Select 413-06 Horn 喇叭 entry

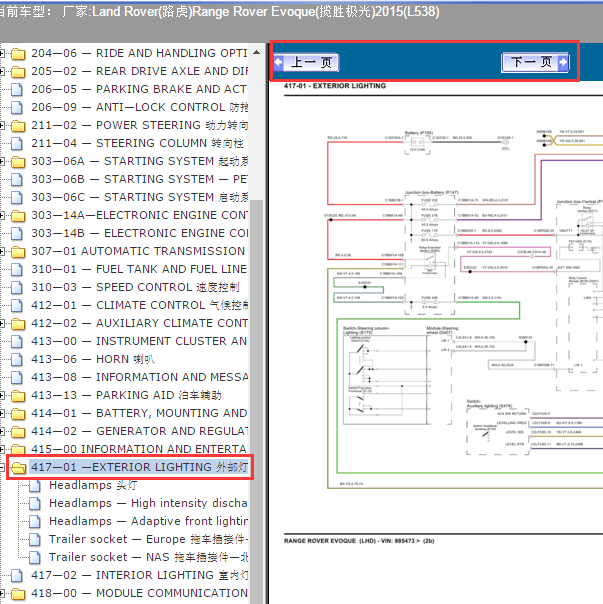tap(93, 359)
